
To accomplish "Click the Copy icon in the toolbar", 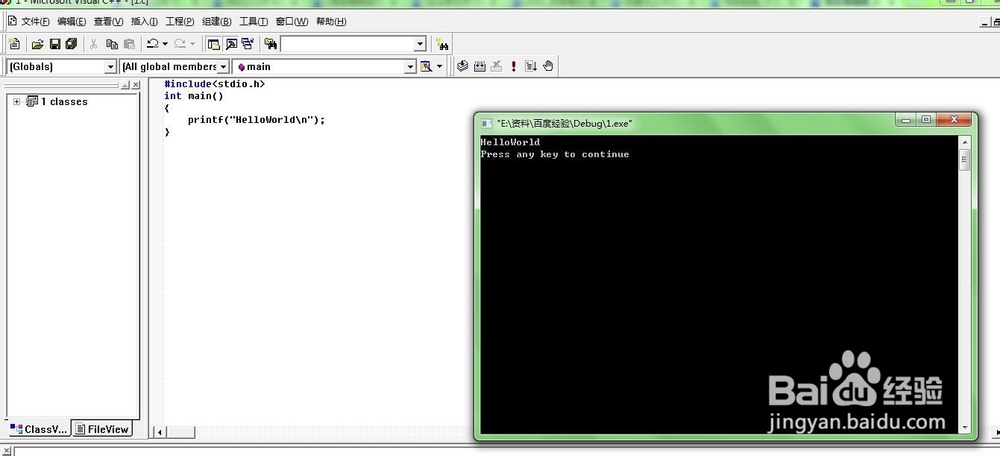I will tap(112, 44).
